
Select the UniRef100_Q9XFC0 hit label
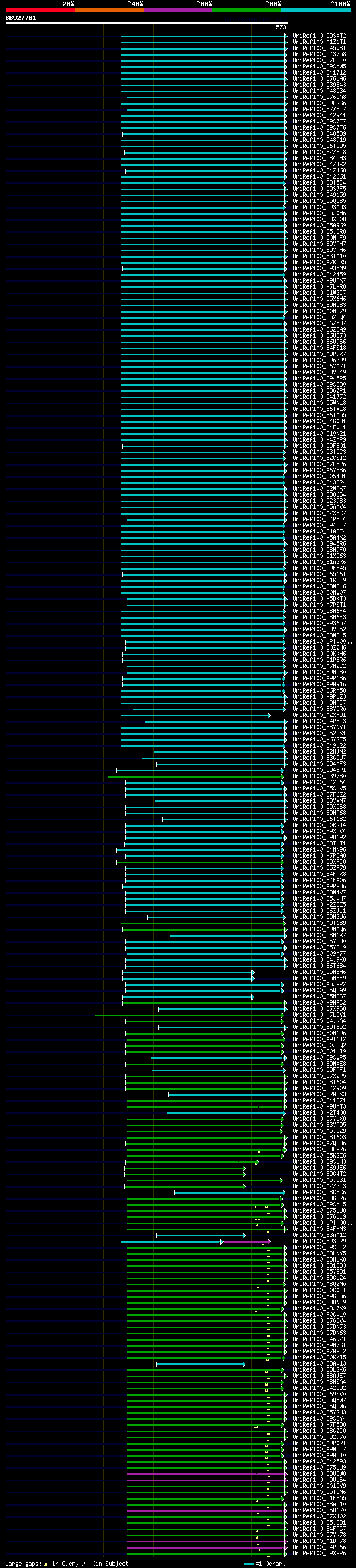[319, 862]
